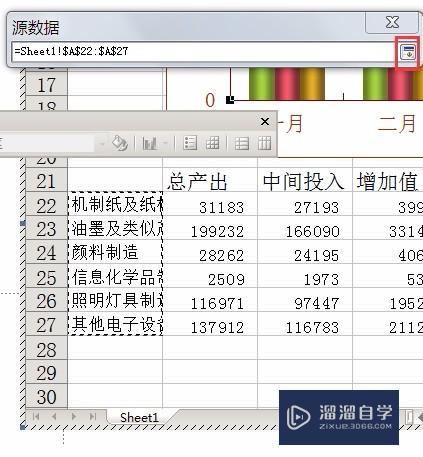Click the 0 value axis label

(x=210, y=100)
